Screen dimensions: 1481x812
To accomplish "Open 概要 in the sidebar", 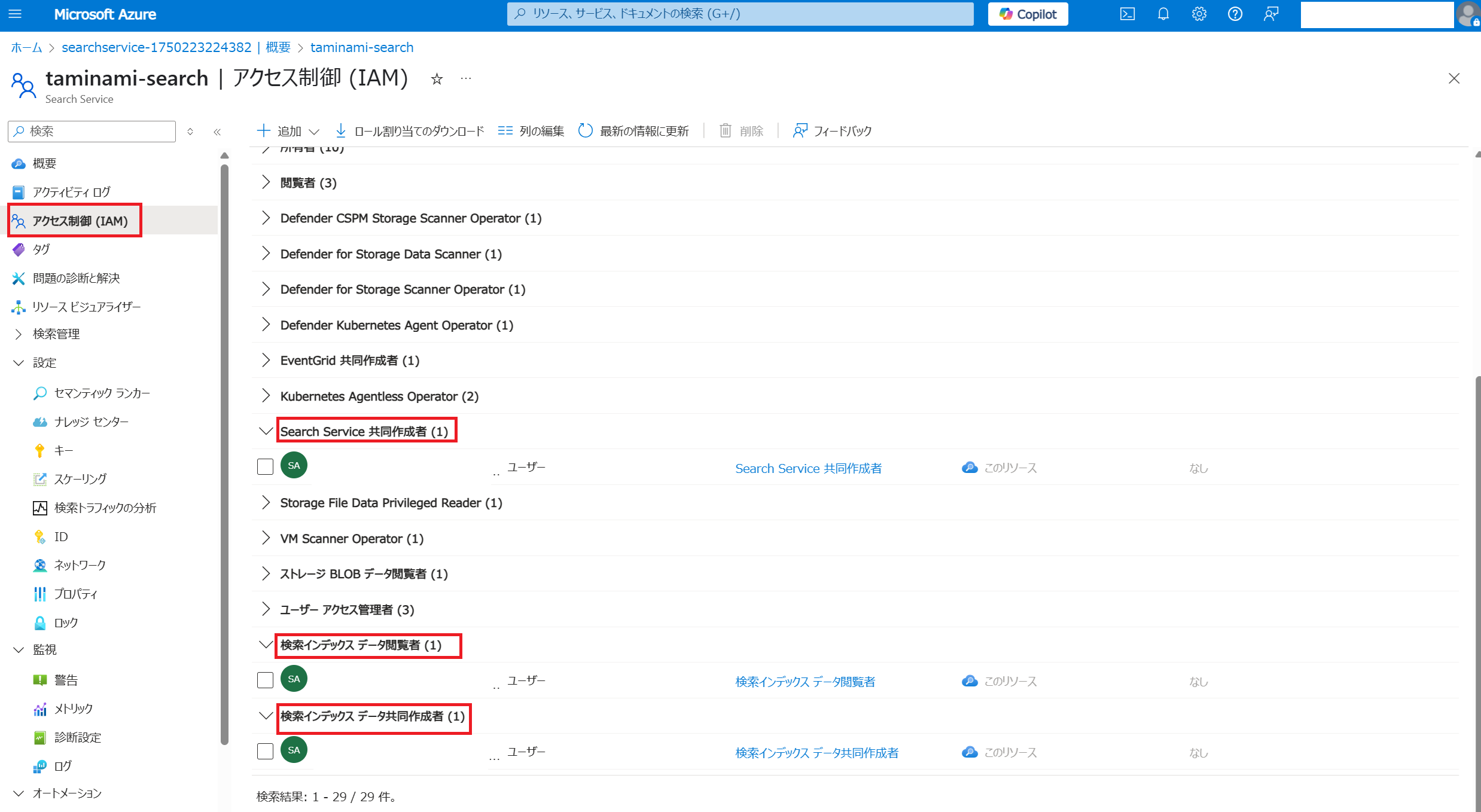I will [44, 163].
